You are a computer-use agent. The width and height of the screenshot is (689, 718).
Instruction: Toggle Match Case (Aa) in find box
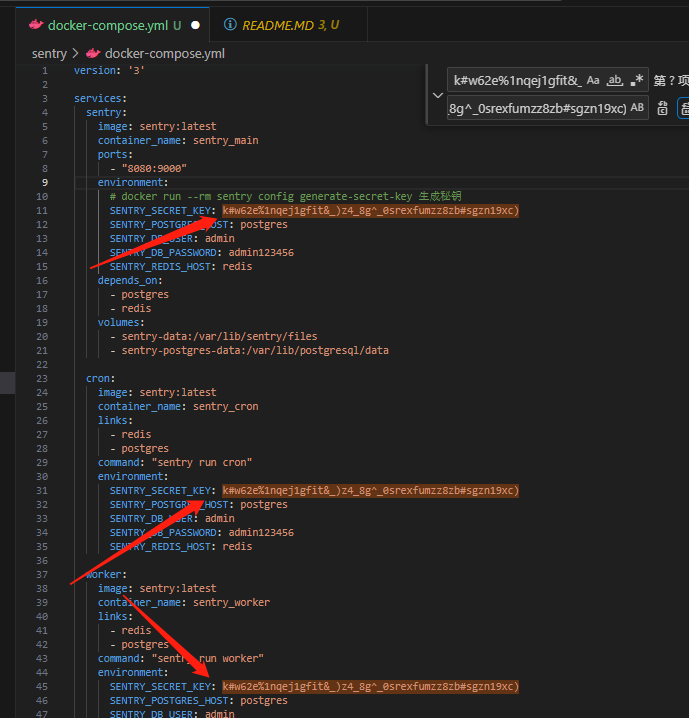(593, 81)
